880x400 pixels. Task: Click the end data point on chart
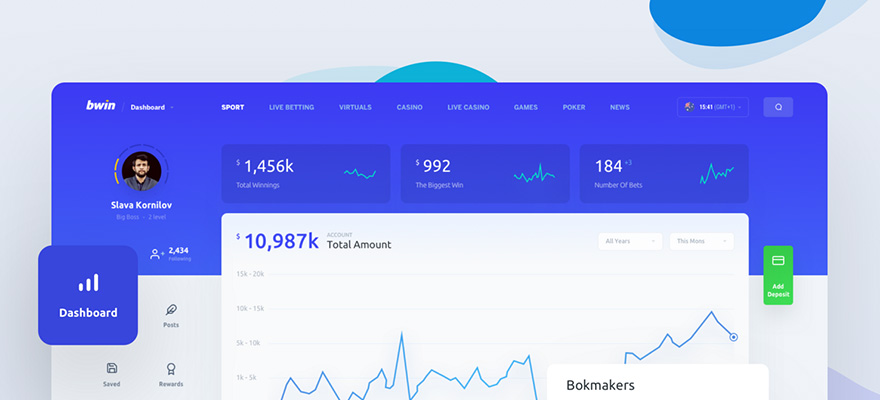click(733, 337)
